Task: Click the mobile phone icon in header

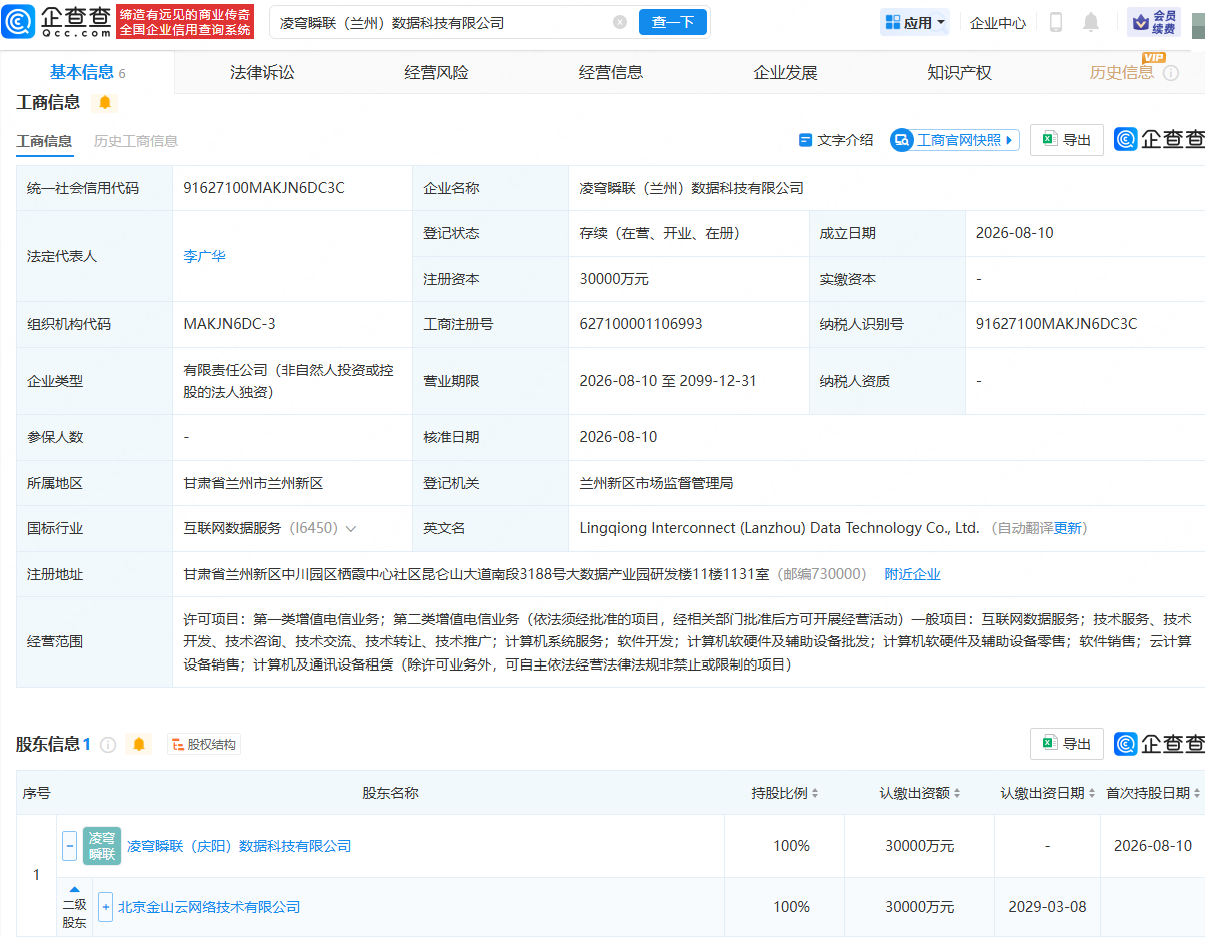Action: point(1056,22)
